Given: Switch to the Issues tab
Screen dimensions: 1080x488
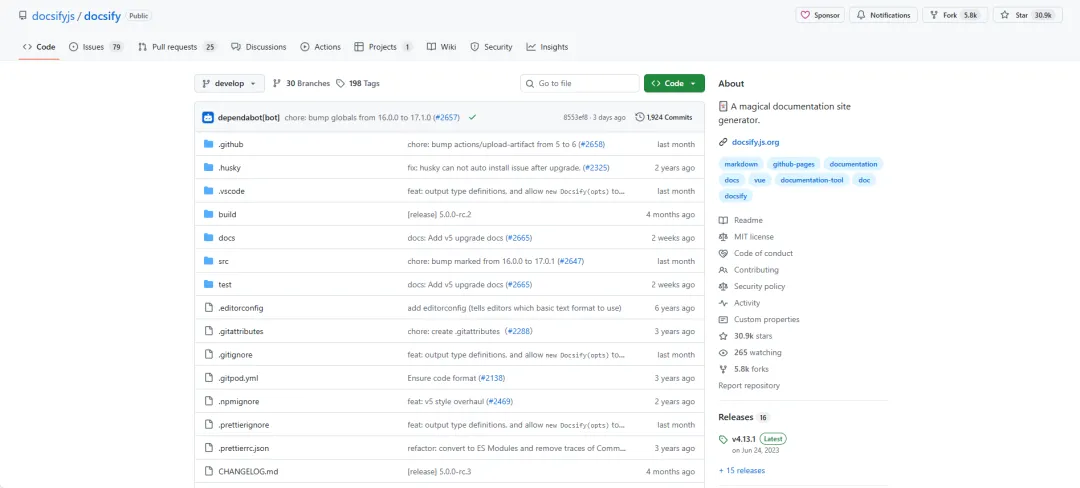Looking at the screenshot, I should (x=96, y=47).
